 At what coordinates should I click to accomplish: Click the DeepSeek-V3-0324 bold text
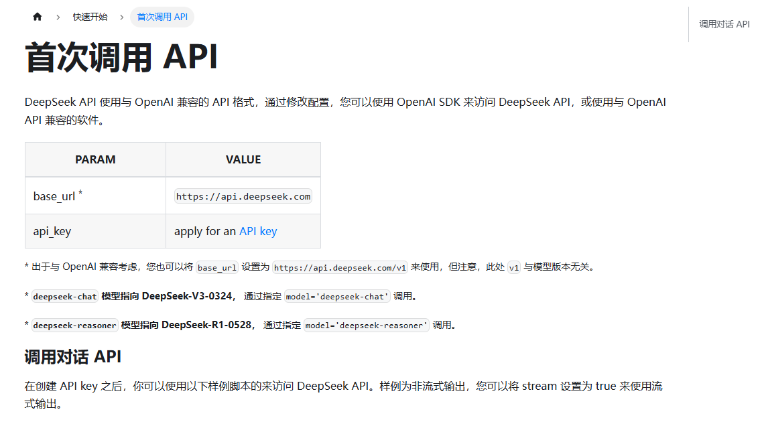187,296
